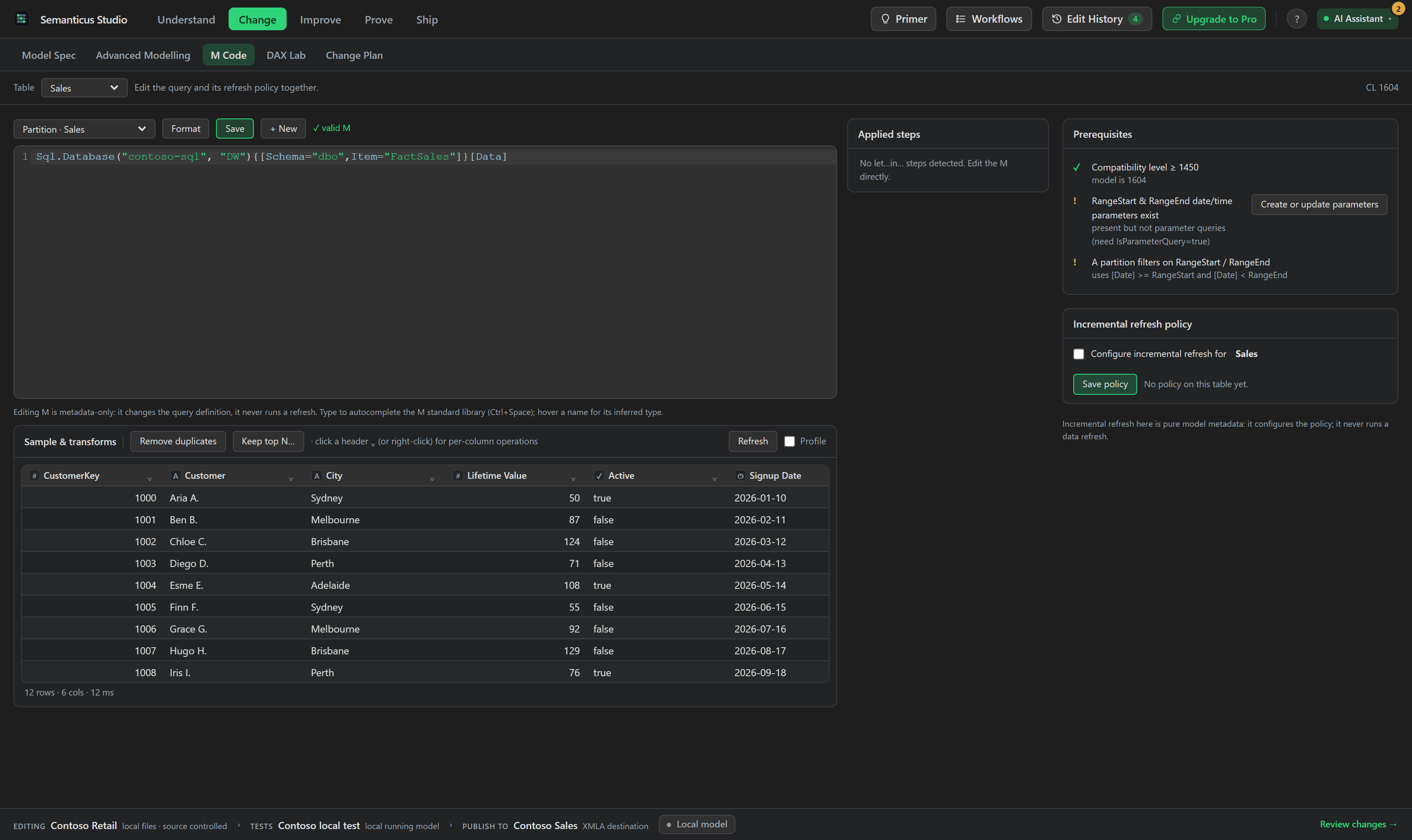
Task: Click the Contoso local test label
Action: [x=319, y=825]
